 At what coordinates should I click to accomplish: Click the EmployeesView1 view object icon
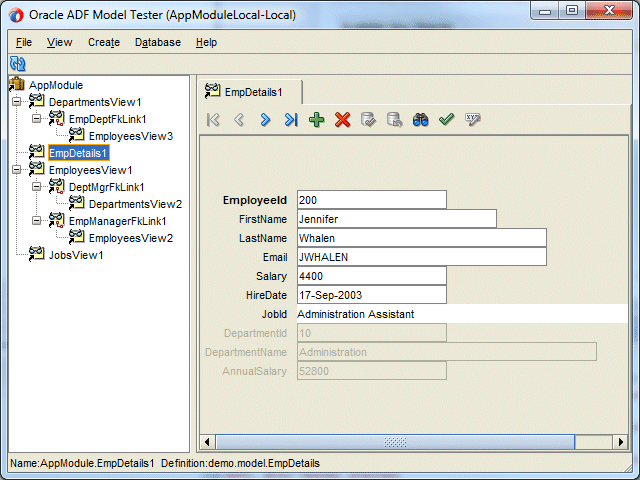click(x=37, y=169)
